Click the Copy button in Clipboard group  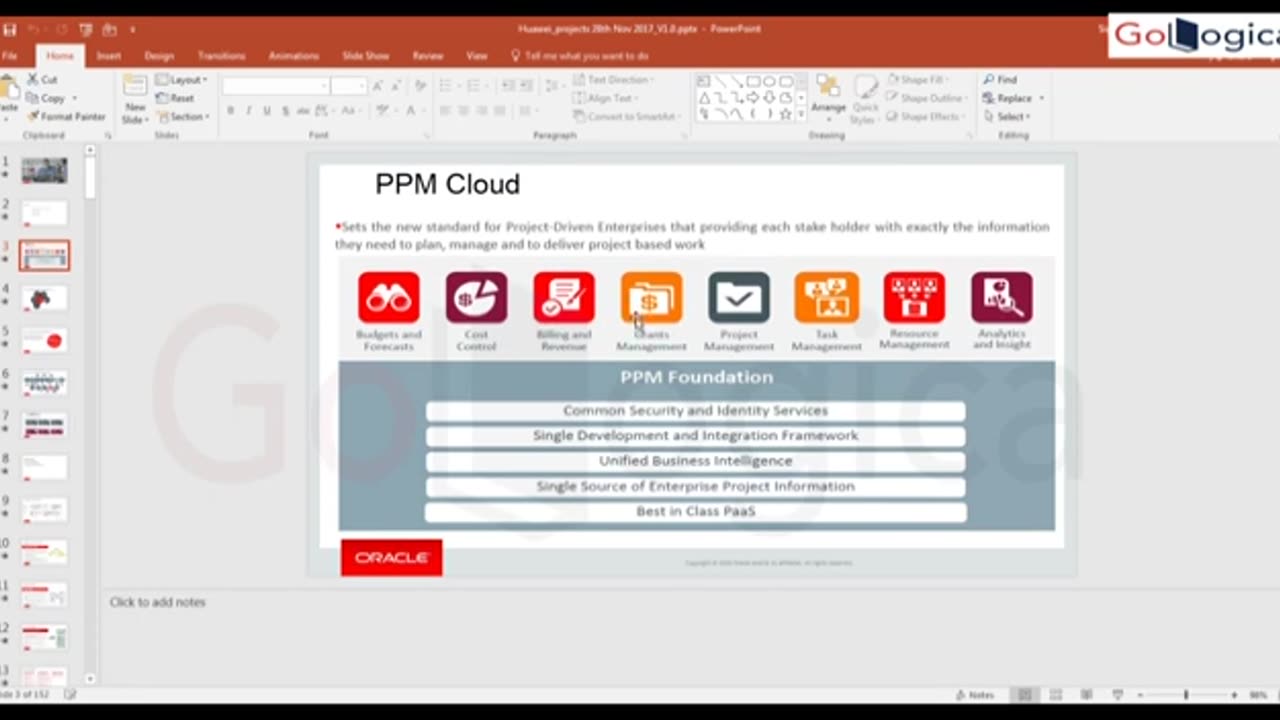point(46,98)
